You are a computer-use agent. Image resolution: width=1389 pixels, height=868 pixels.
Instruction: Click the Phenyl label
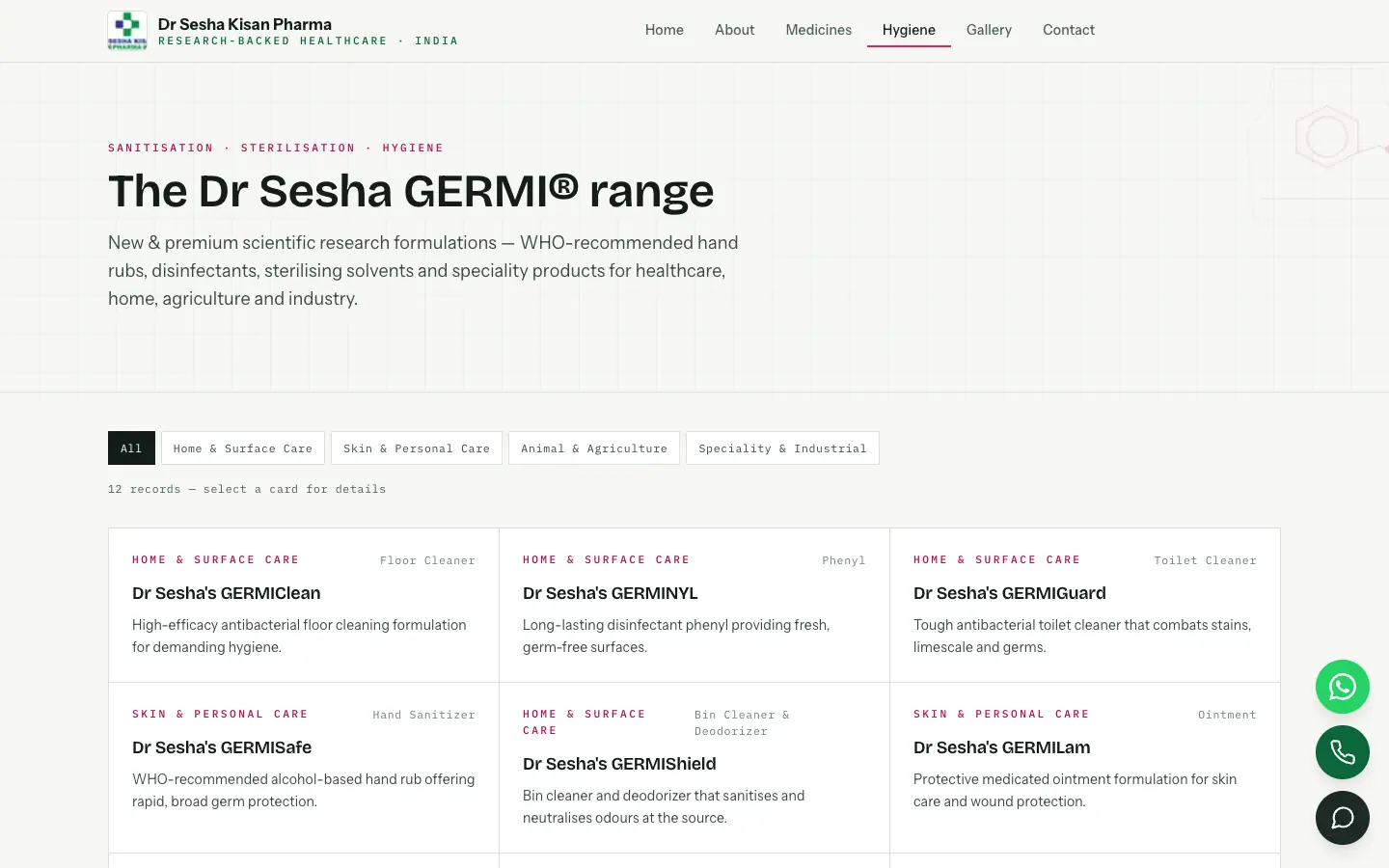(844, 560)
